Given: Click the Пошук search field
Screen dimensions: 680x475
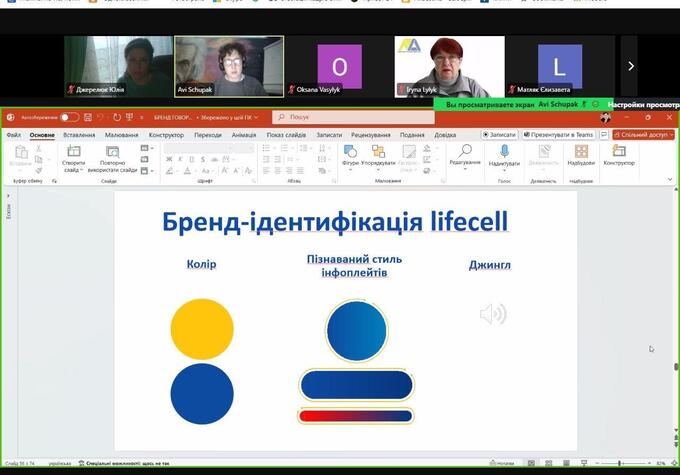Looking at the screenshot, I should click(x=350, y=117).
